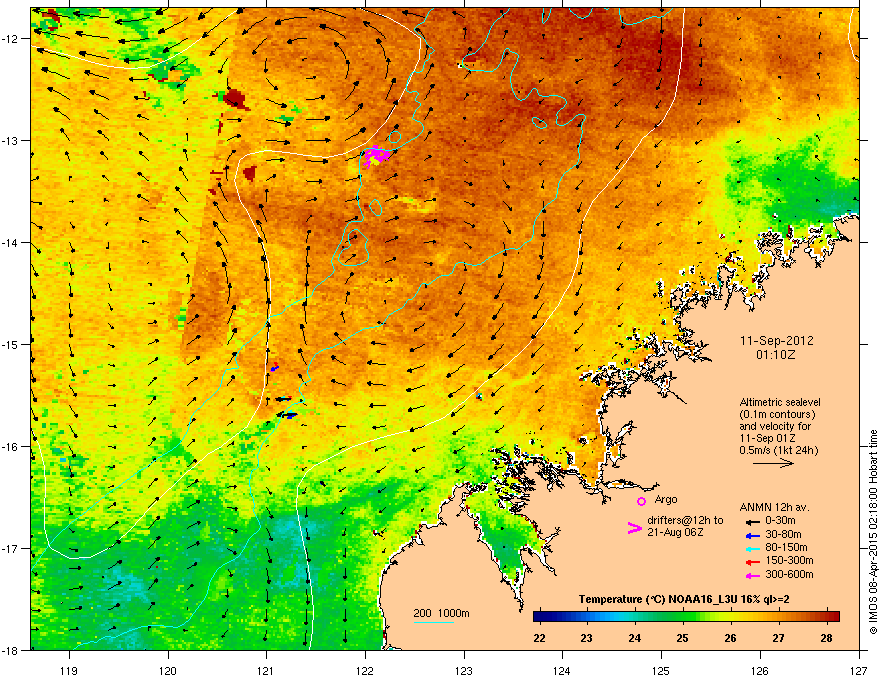Select the black 0-30m arrow legend marker

(x=752, y=522)
